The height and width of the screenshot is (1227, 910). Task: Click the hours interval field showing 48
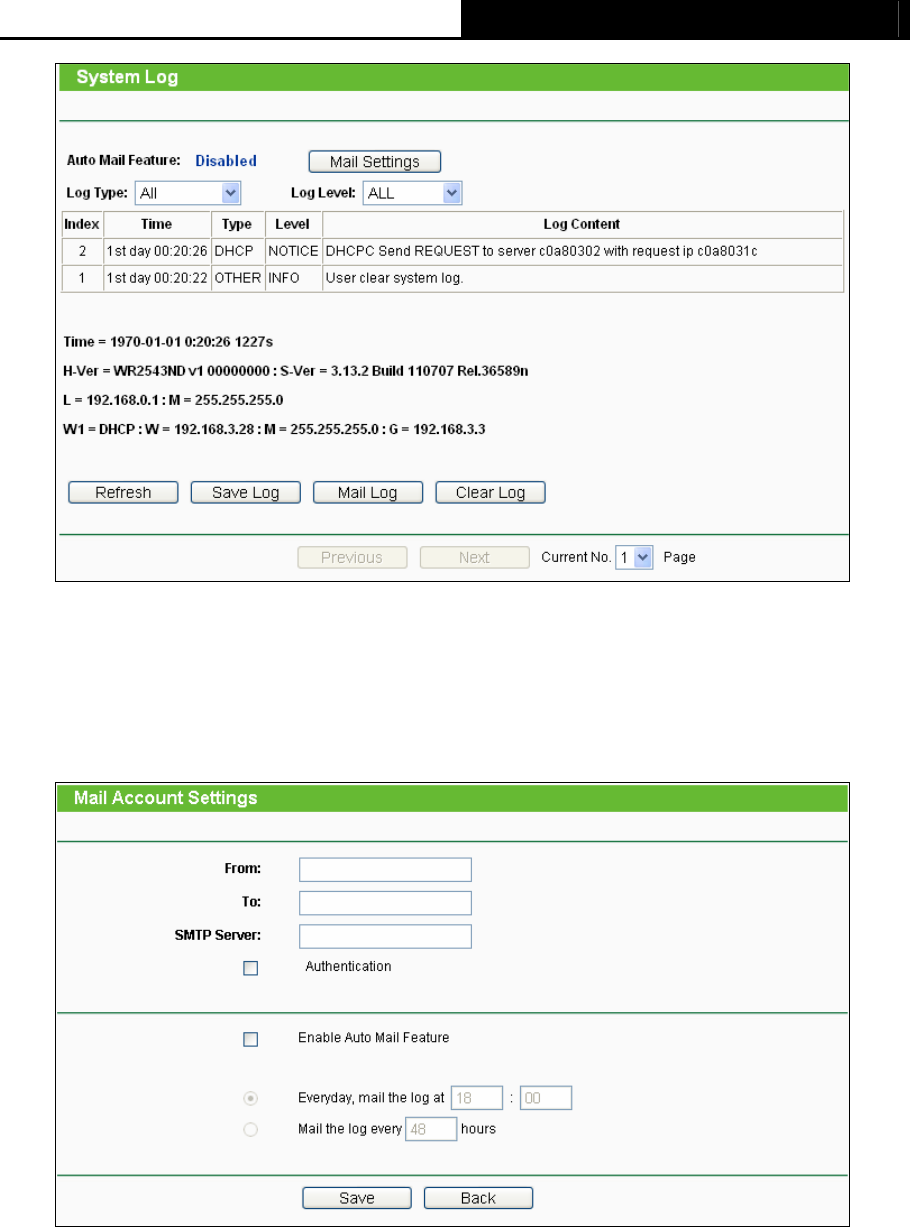[x=430, y=1129]
